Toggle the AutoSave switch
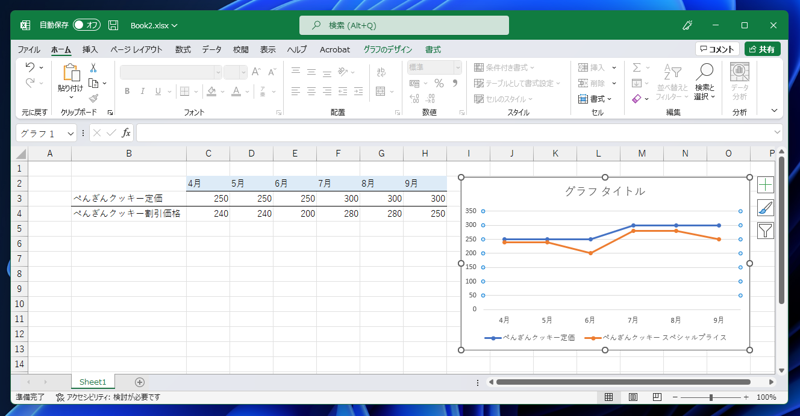Viewport: 800px width, 416px height. tap(86, 25)
